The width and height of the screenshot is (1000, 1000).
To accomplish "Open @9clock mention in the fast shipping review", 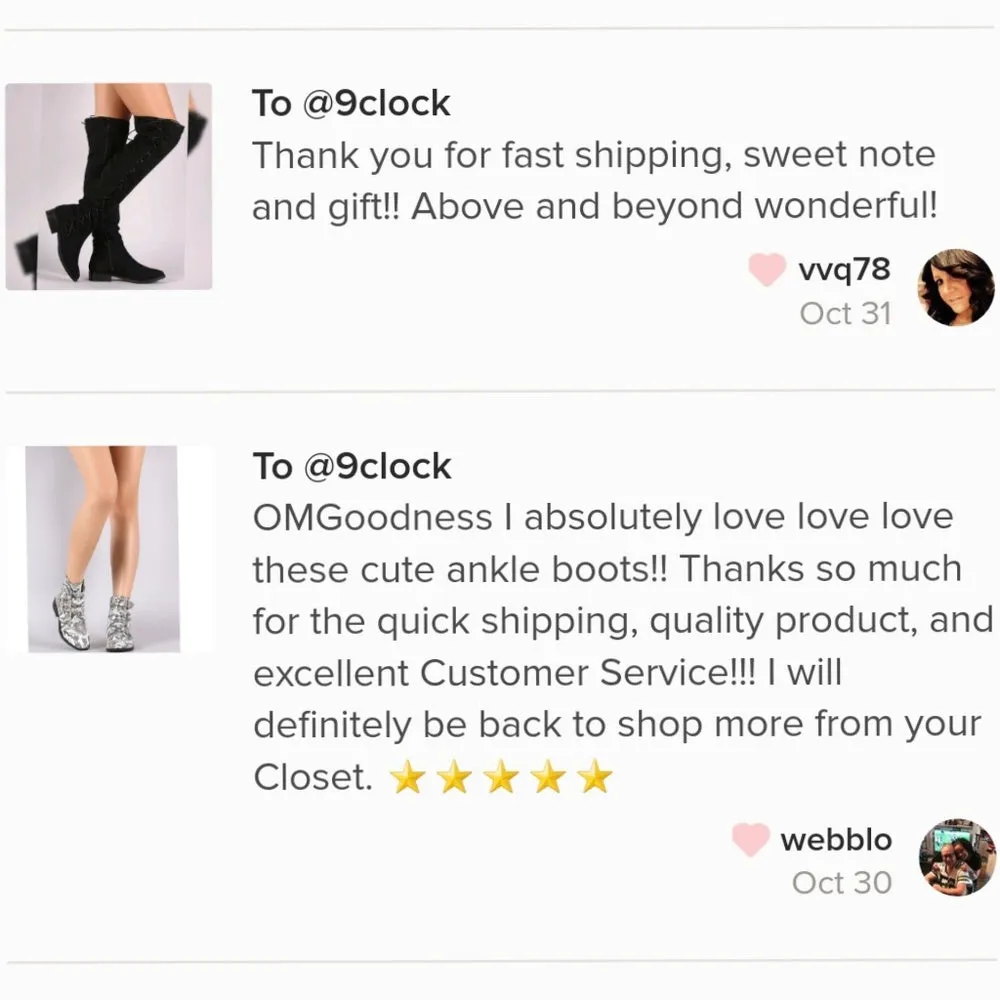I will (x=376, y=103).
